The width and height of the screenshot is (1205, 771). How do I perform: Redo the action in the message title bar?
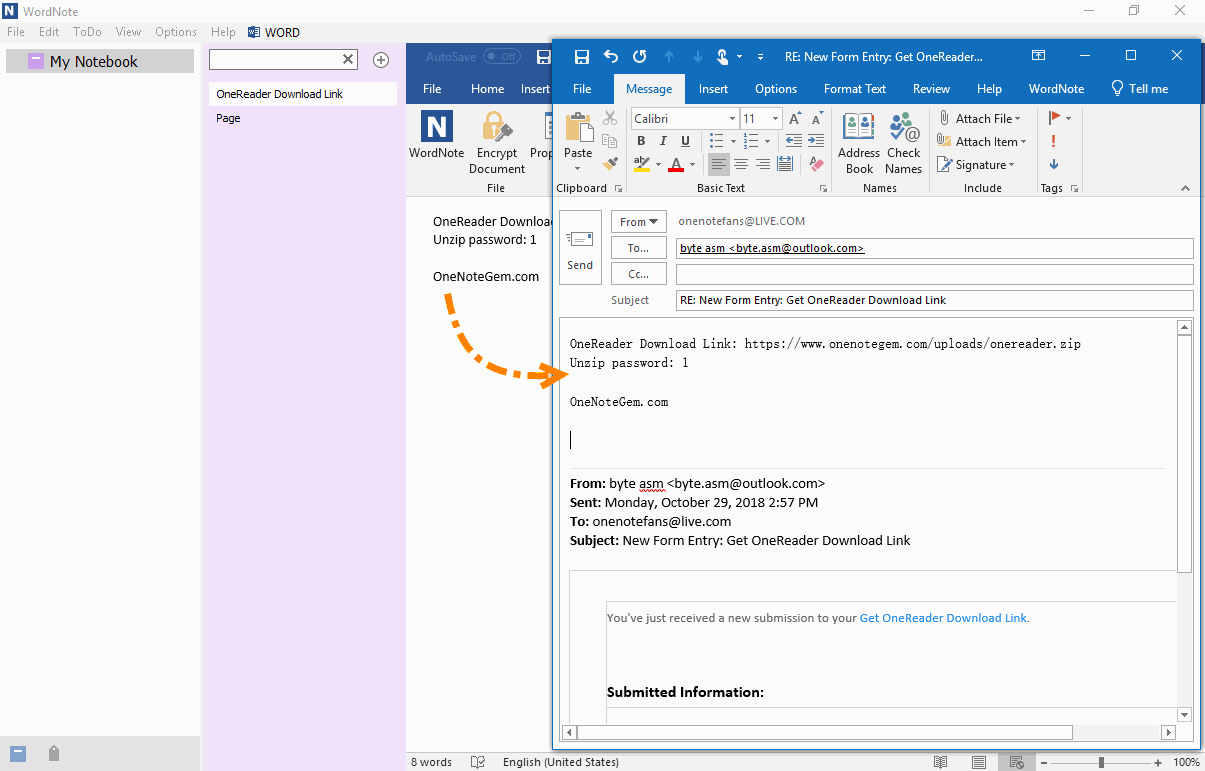pyautogui.click(x=640, y=56)
